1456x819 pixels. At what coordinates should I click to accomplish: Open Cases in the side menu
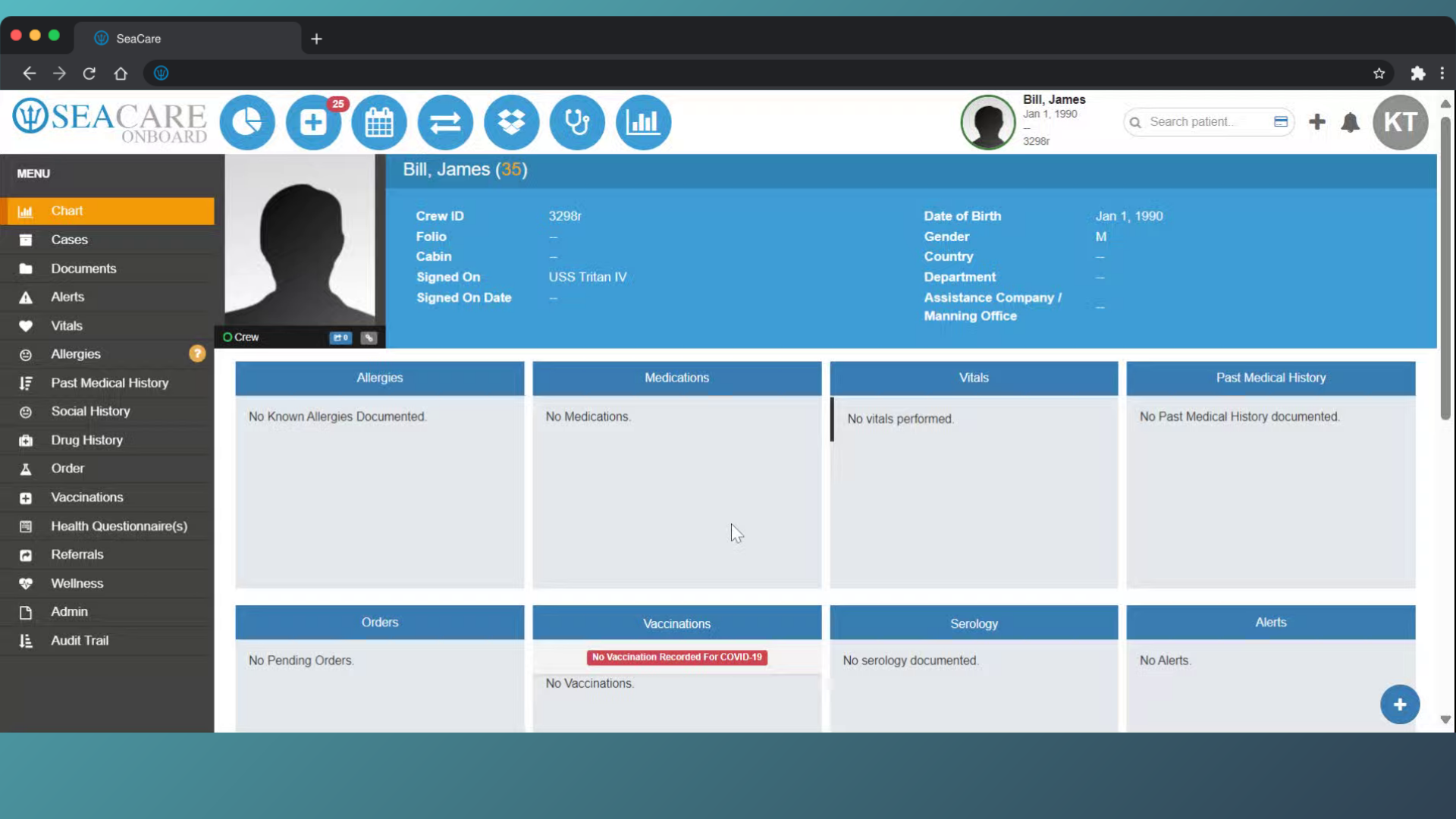coord(107,240)
